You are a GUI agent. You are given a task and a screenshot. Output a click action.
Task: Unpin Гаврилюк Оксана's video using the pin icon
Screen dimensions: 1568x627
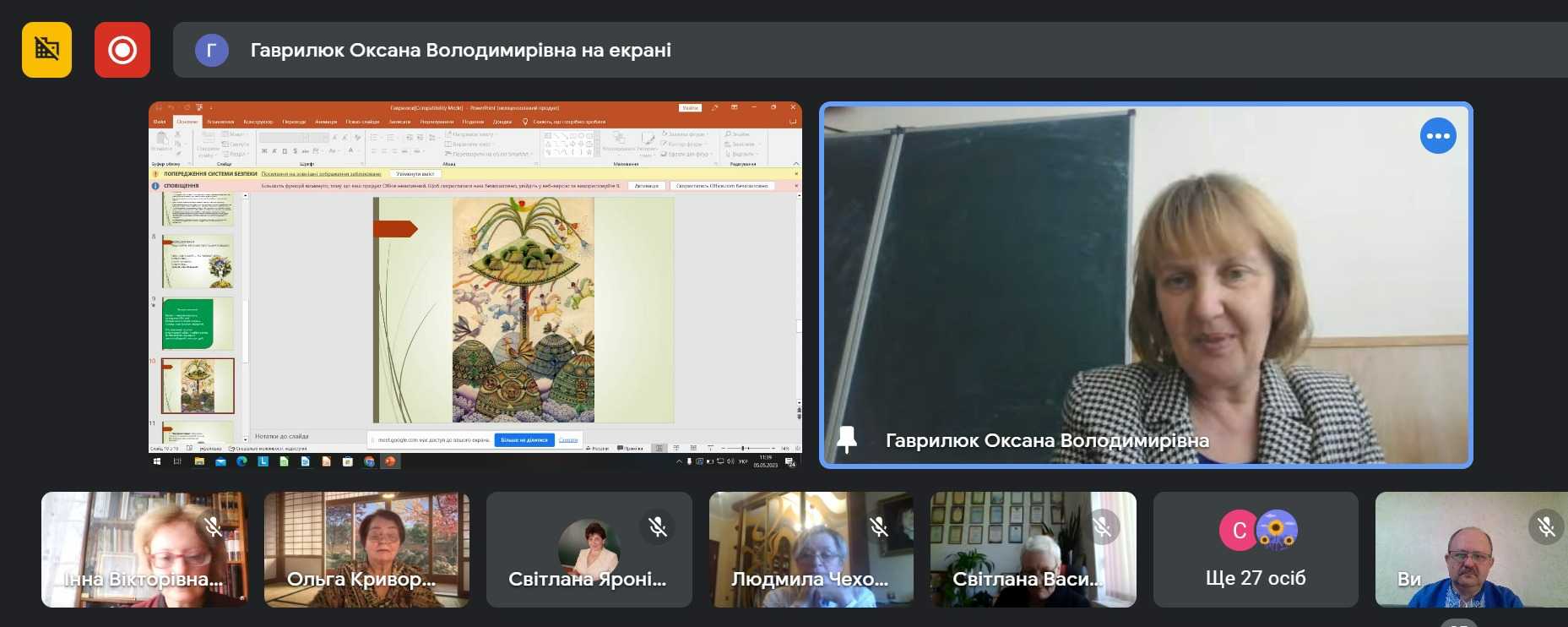846,439
